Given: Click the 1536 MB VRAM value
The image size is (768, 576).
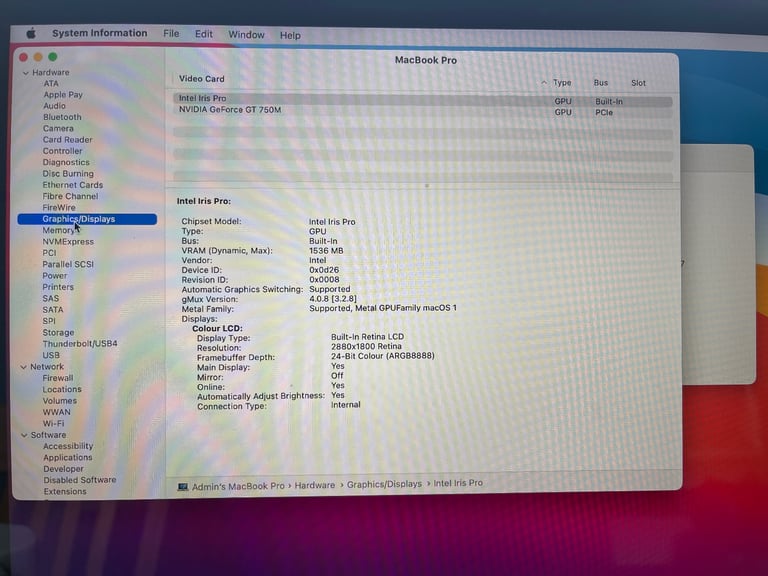Looking at the screenshot, I should tap(326, 251).
